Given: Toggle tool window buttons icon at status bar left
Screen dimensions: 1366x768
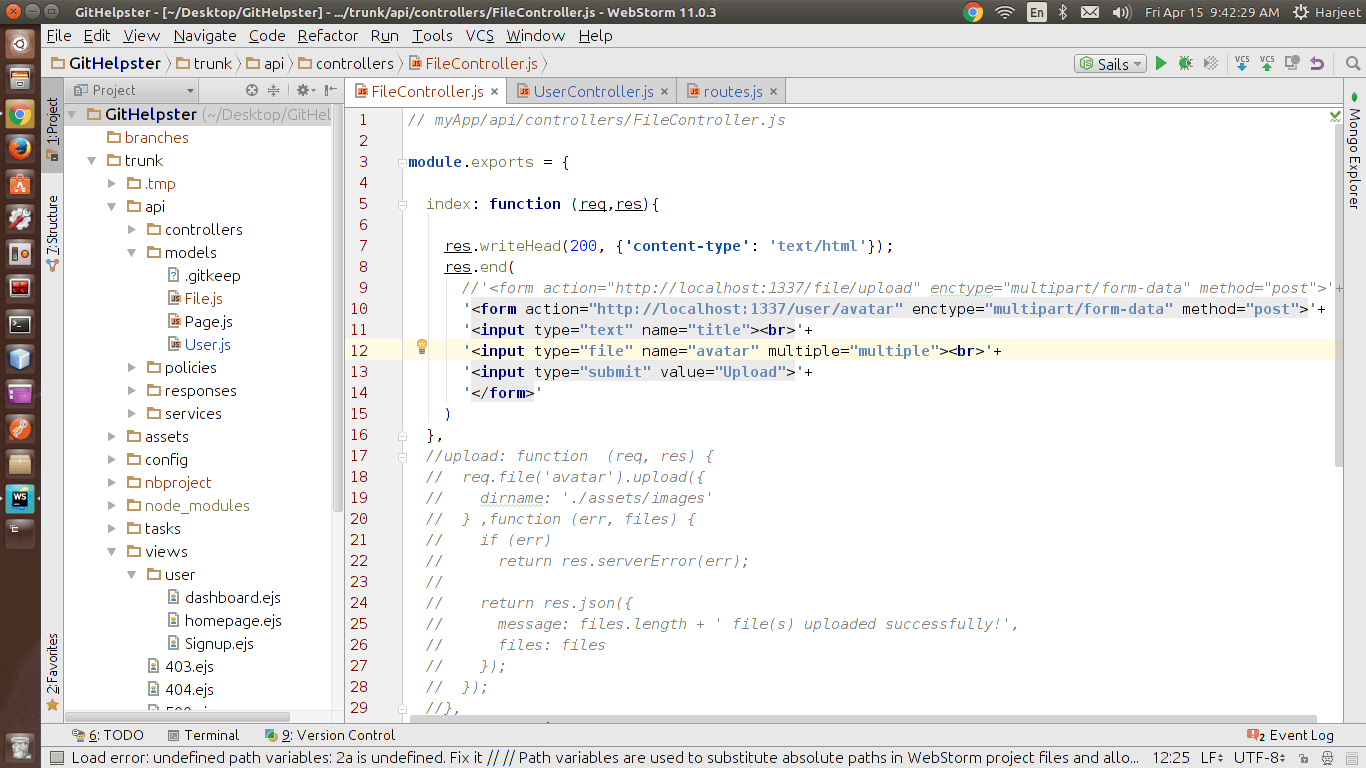Looking at the screenshot, I should pyautogui.click(x=56, y=758).
